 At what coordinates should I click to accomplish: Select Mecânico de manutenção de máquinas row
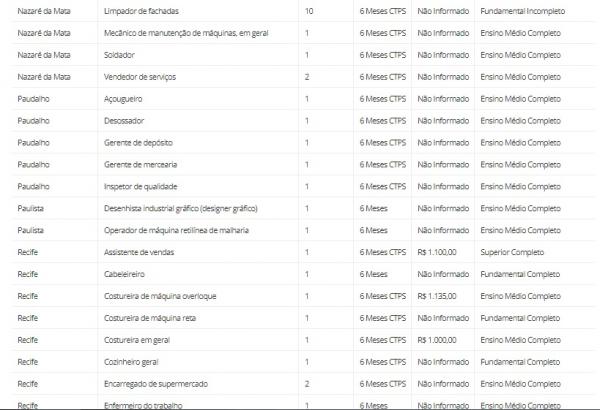302,33
